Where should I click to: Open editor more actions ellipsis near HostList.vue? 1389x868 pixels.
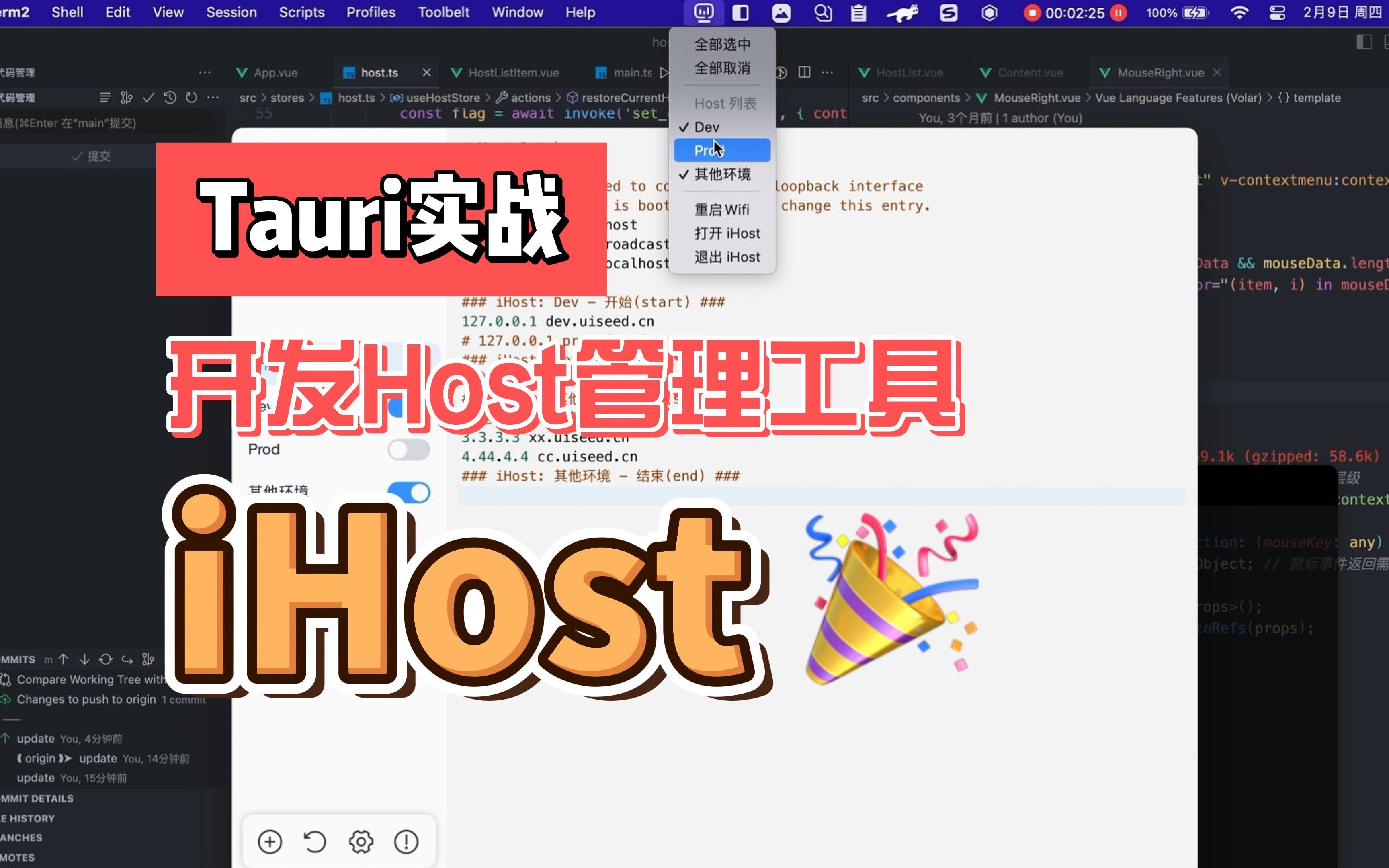click(x=827, y=72)
